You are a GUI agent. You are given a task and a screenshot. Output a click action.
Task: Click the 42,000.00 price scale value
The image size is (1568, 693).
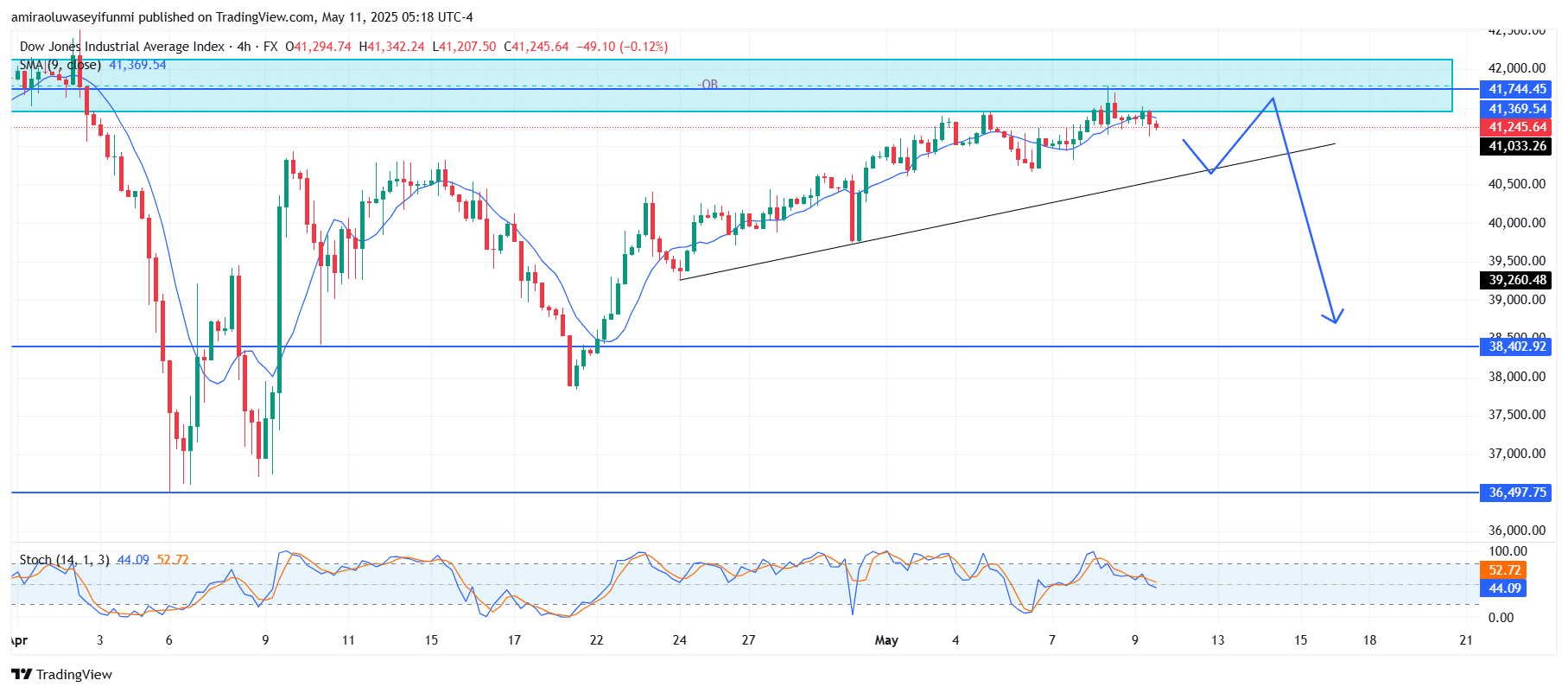(1516, 68)
